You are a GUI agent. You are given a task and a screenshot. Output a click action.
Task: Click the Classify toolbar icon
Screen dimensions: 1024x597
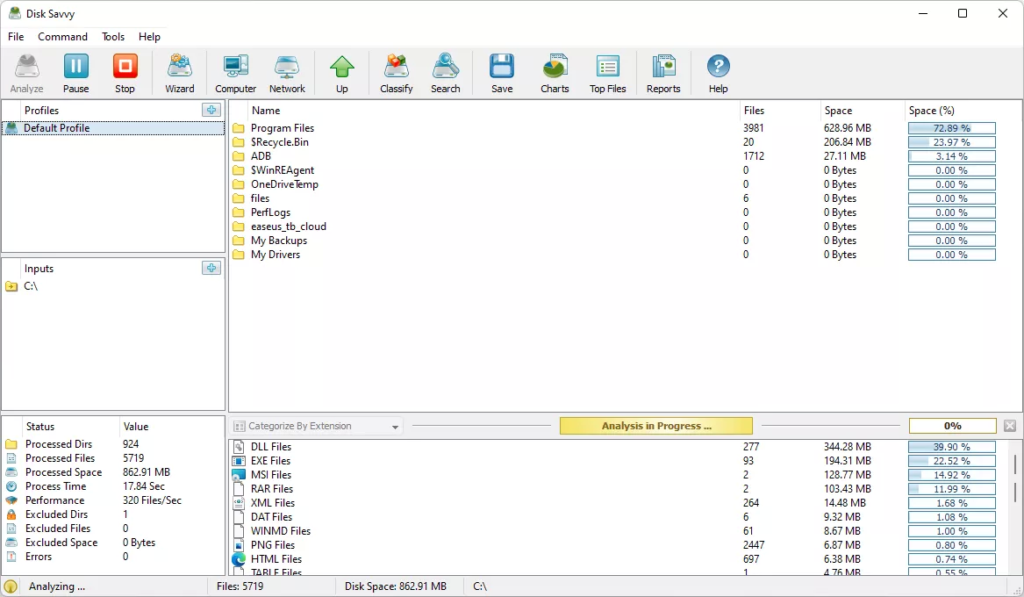pos(396,74)
